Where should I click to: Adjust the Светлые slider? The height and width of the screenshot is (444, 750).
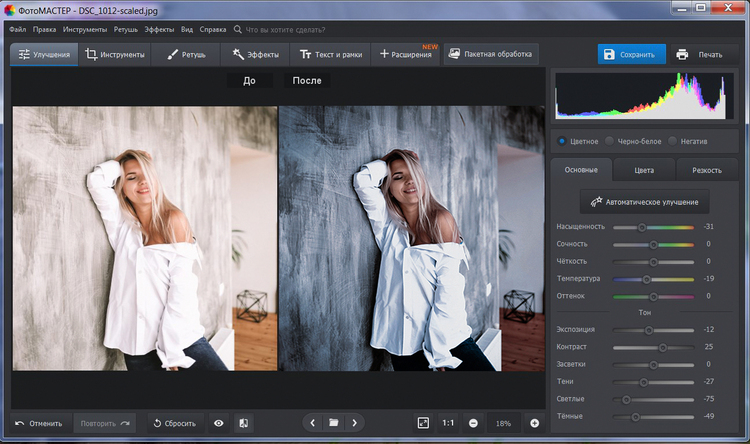click(x=653, y=400)
